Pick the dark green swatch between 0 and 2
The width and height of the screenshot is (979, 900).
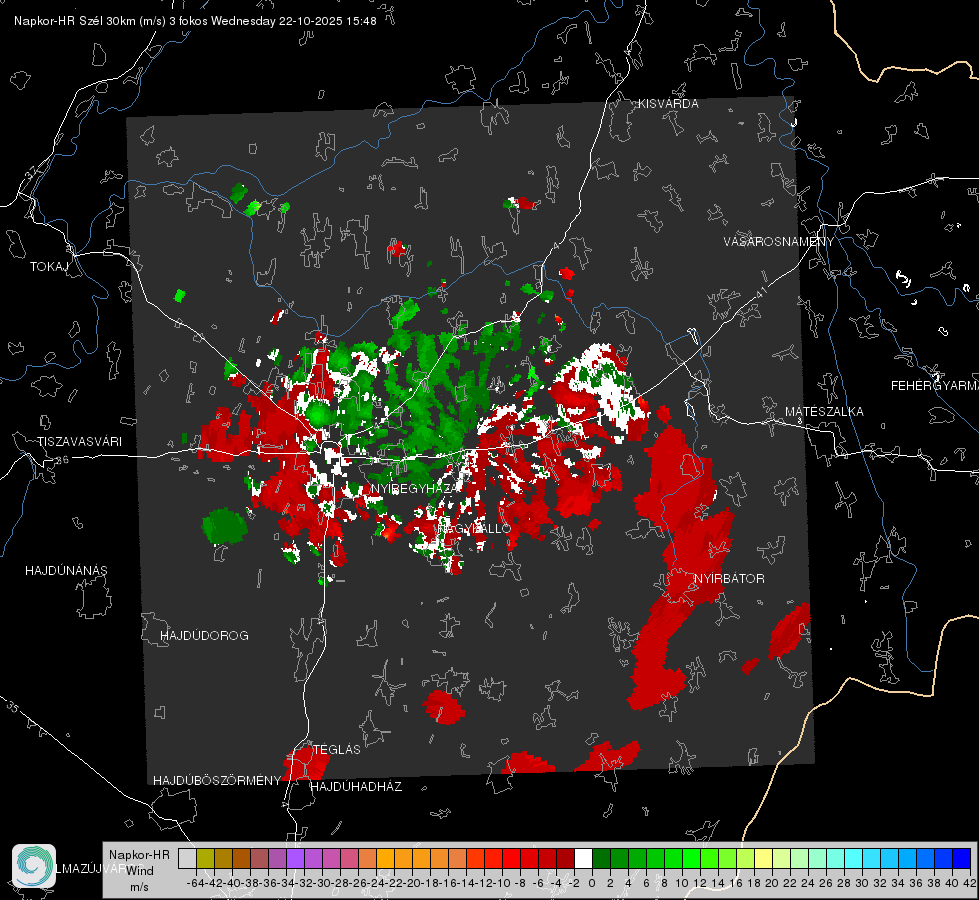pos(601,859)
